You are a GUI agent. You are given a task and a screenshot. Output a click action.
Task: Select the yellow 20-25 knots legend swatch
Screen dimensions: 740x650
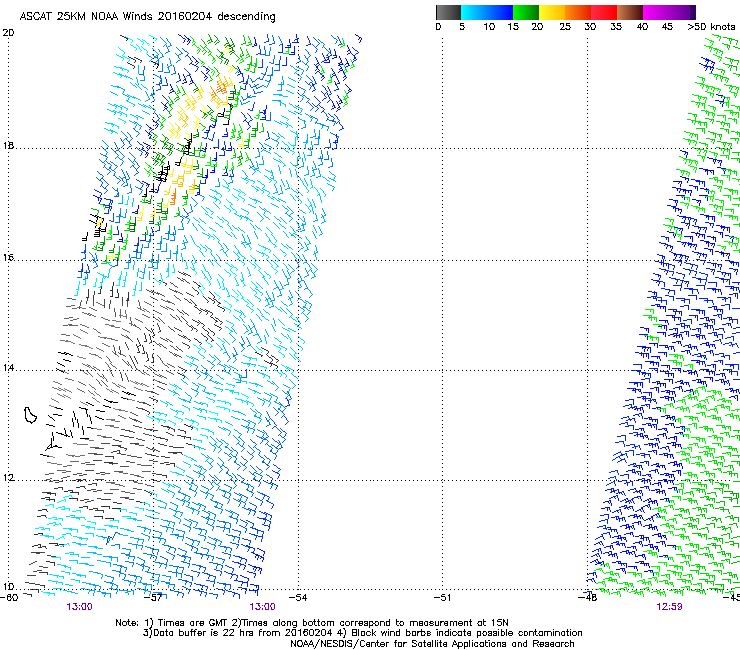click(552, 12)
